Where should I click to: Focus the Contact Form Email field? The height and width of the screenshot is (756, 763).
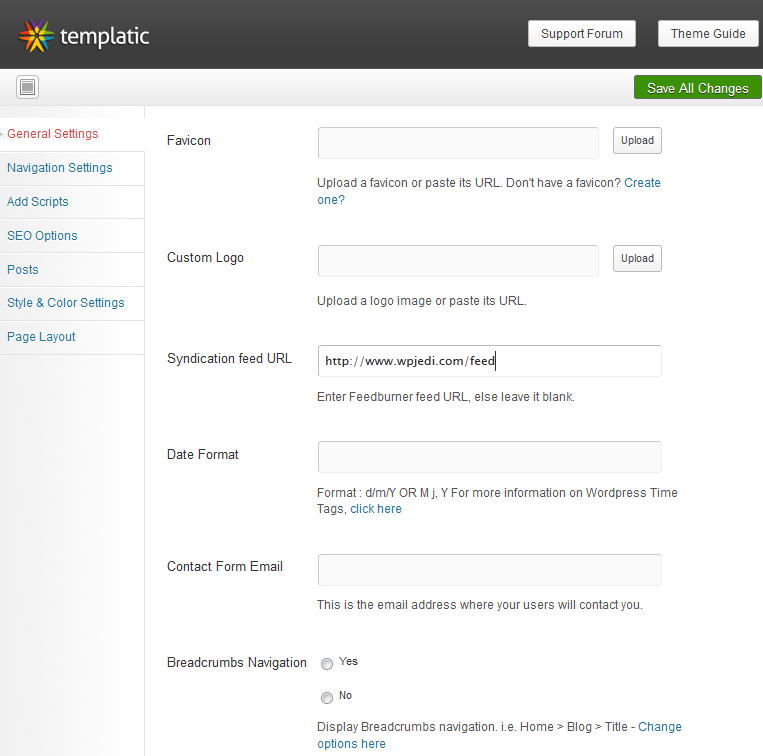pos(490,570)
